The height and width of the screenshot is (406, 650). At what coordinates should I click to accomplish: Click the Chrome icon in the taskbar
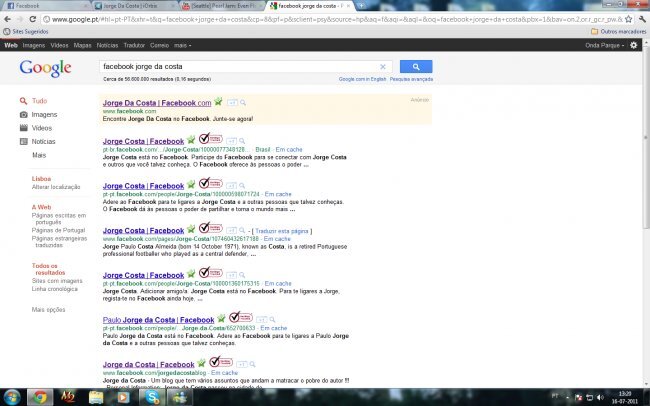coord(40,397)
